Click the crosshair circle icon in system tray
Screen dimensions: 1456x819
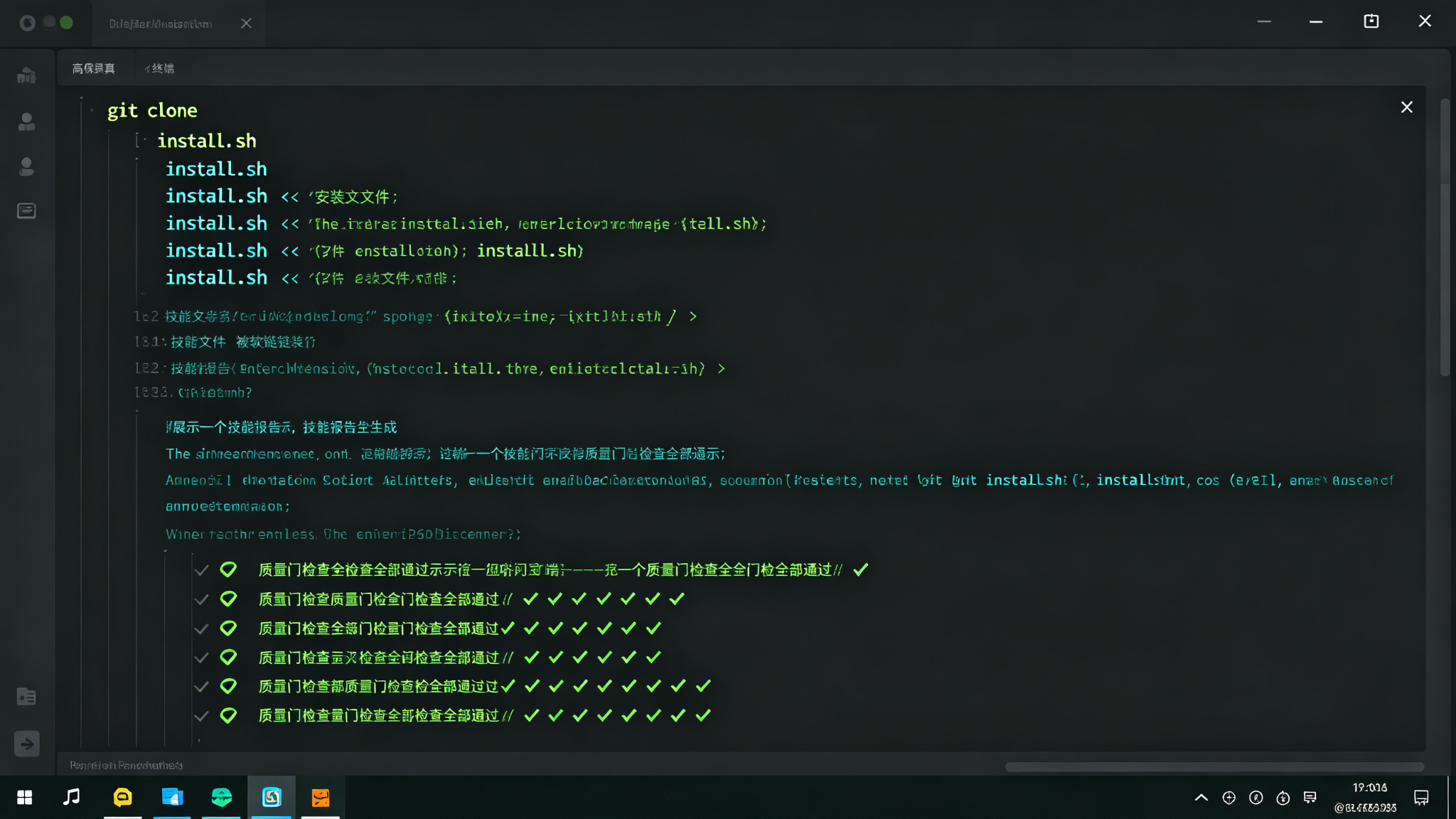pos(1228,798)
